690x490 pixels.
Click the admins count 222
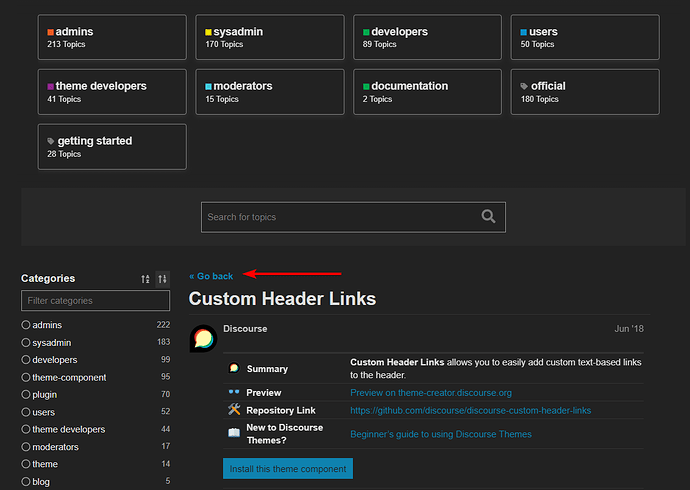pyautogui.click(x=163, y=325)
